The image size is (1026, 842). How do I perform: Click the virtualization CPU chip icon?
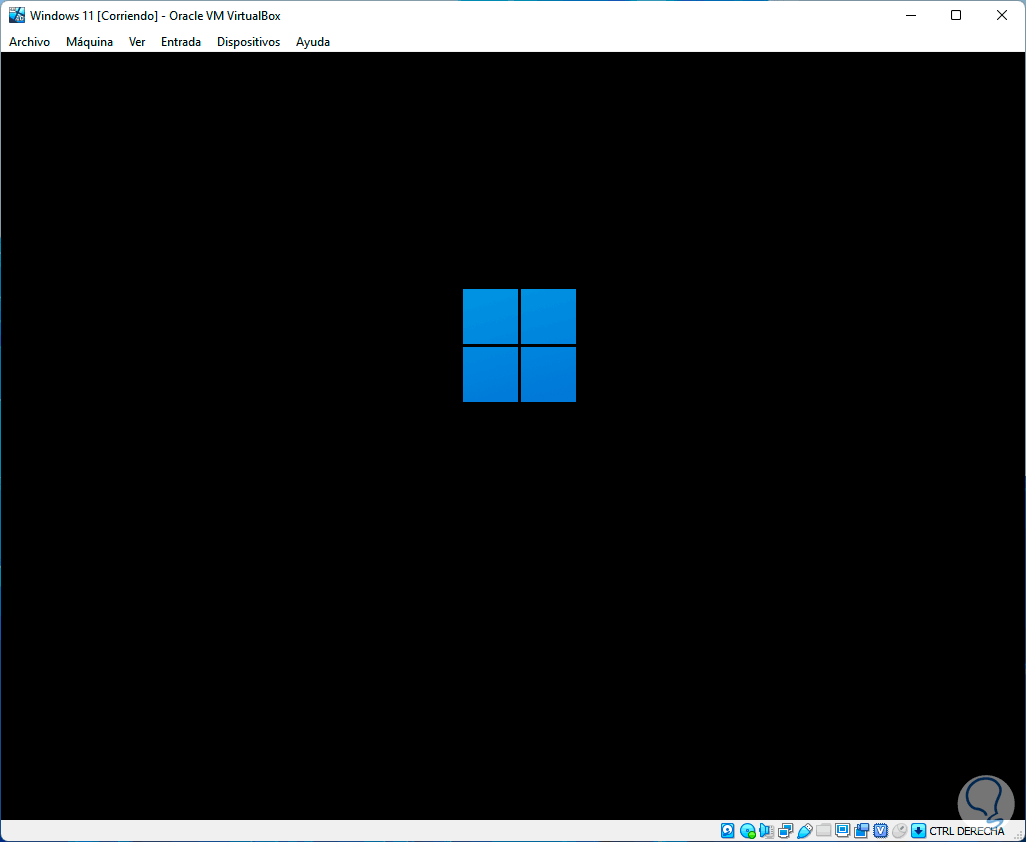(x=881, y=831)
